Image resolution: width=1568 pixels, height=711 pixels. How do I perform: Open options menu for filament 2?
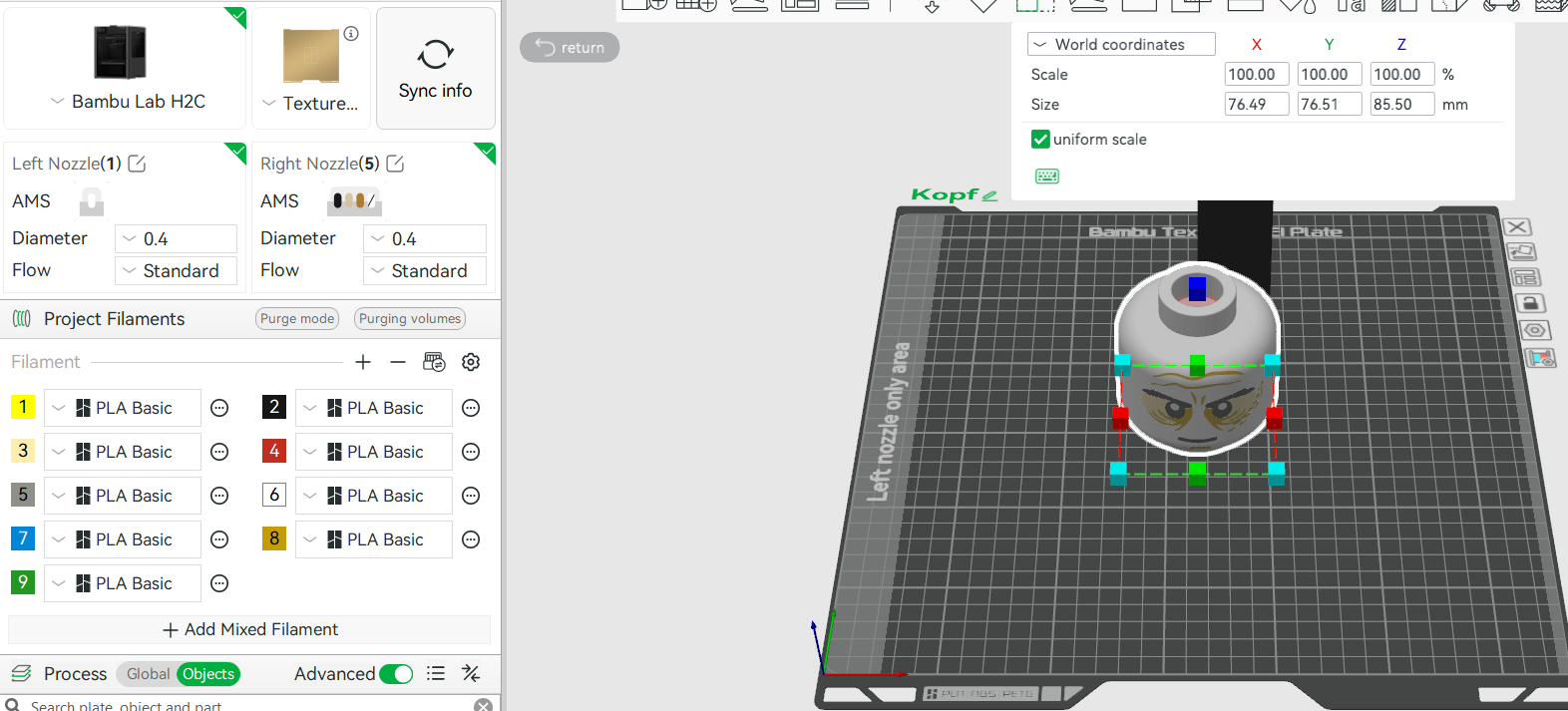pos(471,408)
